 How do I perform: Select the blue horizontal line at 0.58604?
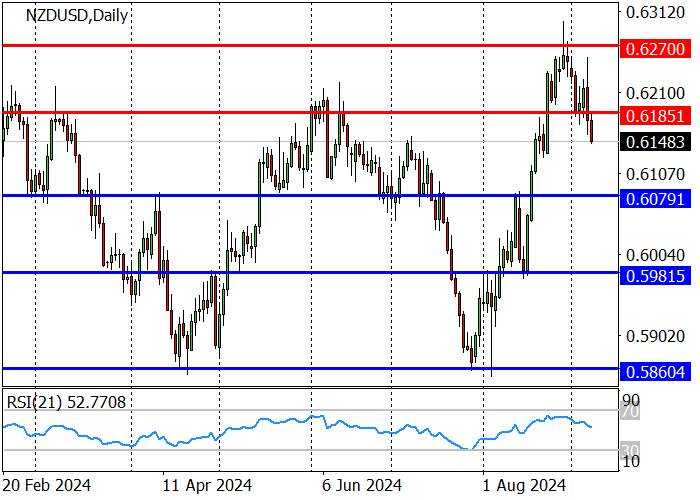click(x=311, y=368)
